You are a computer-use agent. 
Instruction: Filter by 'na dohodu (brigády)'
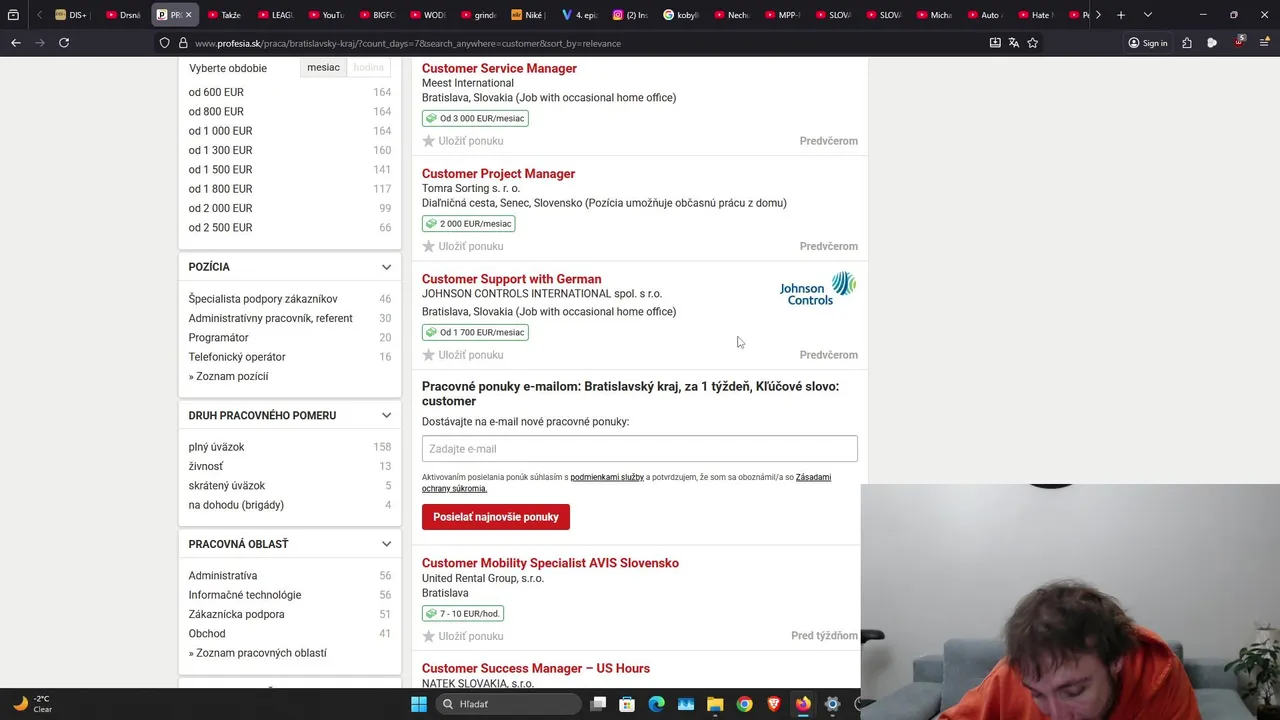(236, 505)
